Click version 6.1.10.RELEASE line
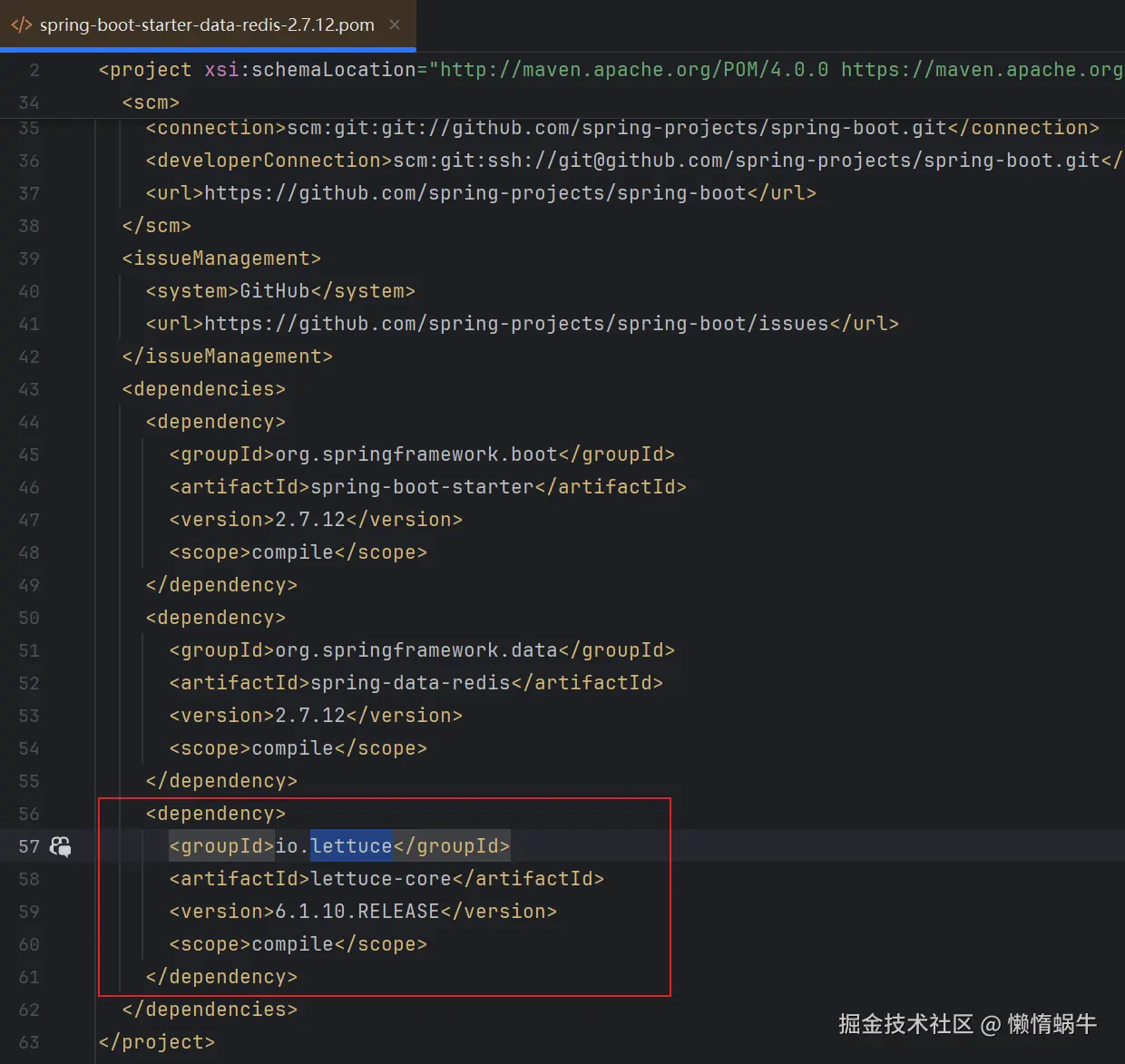1125x1064 pixels. pos(363,912)
